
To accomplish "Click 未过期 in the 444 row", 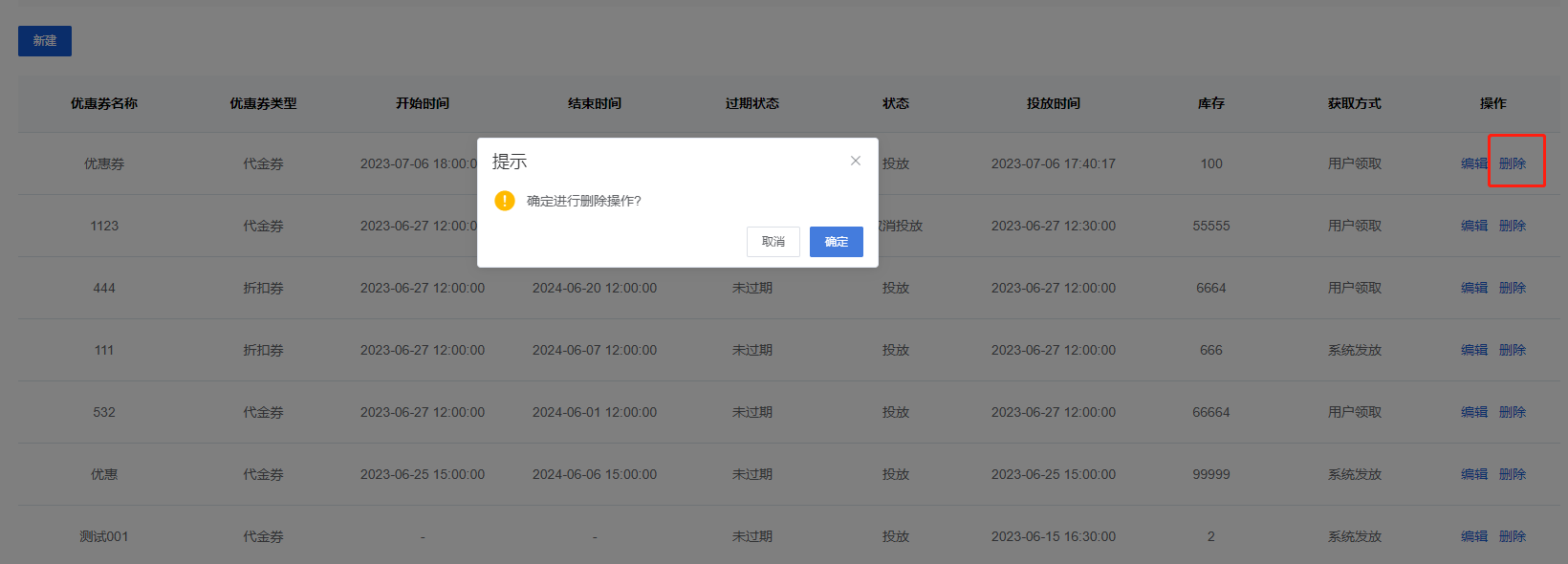I will tap(752, 288).
